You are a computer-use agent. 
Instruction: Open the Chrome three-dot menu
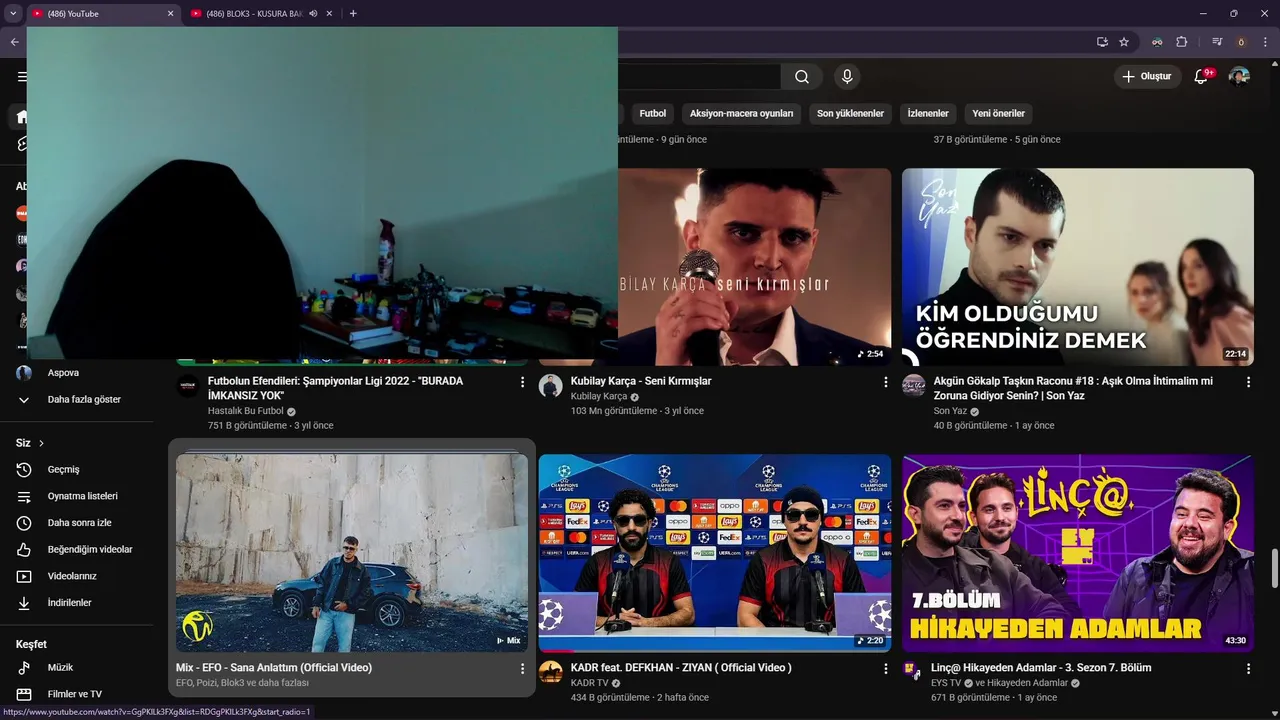click(x=1265, y=42)
